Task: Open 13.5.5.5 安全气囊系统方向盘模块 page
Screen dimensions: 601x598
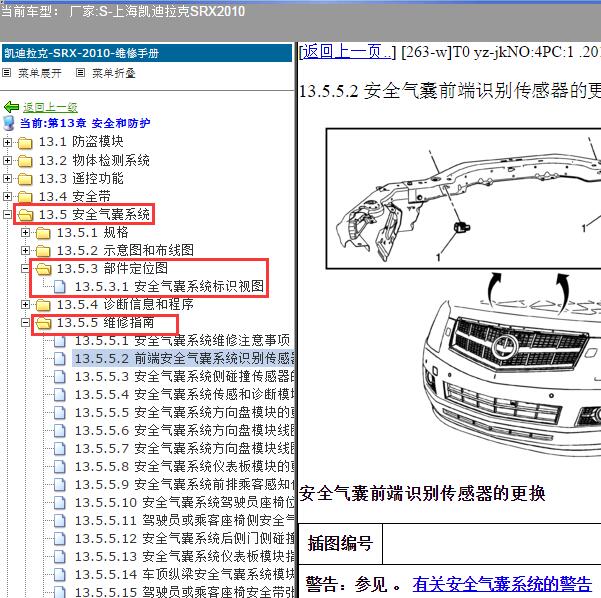Action: coord(184,412)
